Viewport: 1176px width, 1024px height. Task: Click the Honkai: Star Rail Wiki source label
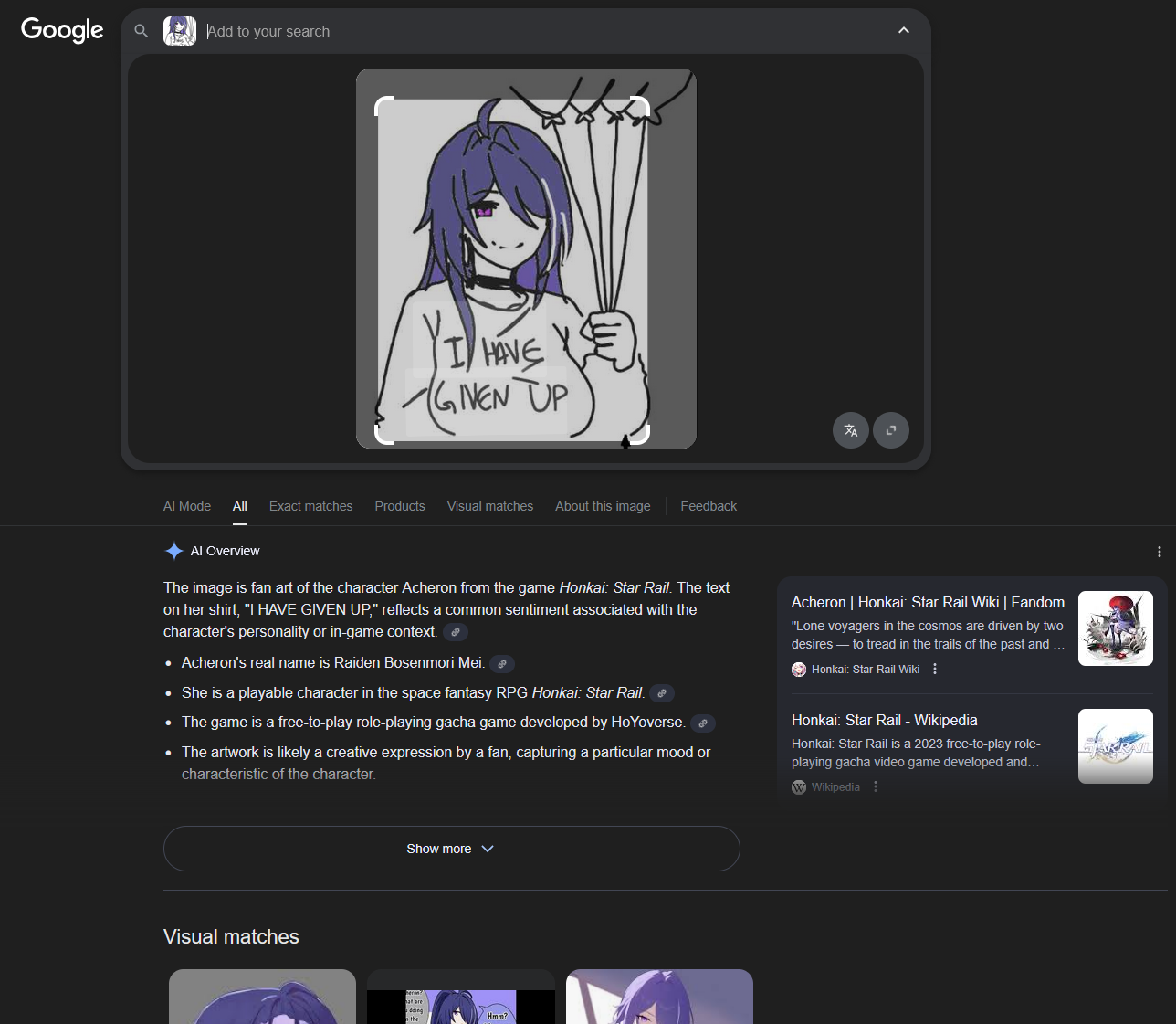click(x=866, y=670)
